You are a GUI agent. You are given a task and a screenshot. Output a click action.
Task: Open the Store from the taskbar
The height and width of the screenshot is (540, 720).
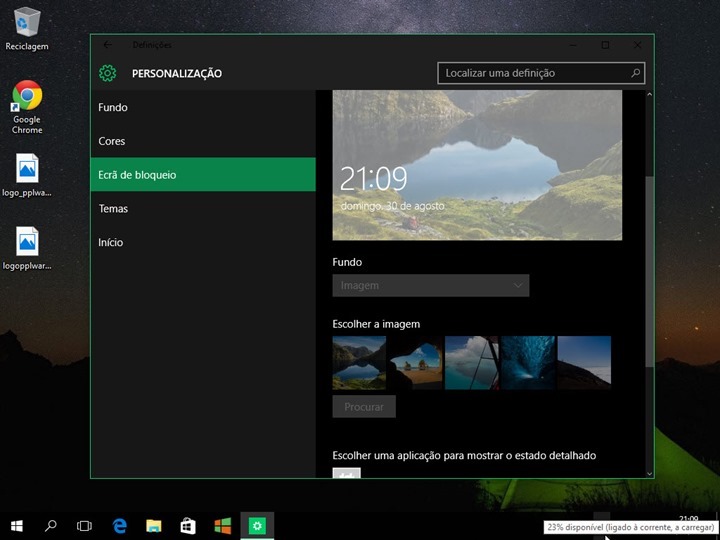pos(188,526)
